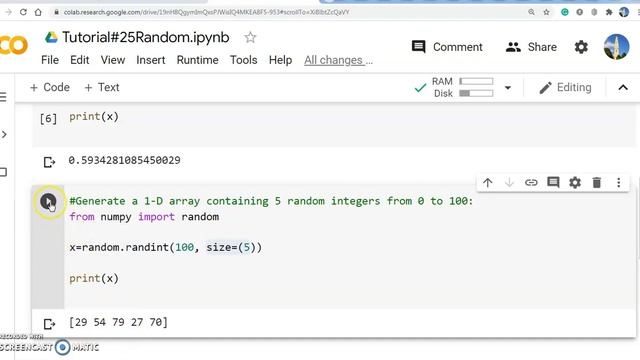This screenshot has height=360, width=640.
Task: Open the Edit menu
Action: coord(80,60)
